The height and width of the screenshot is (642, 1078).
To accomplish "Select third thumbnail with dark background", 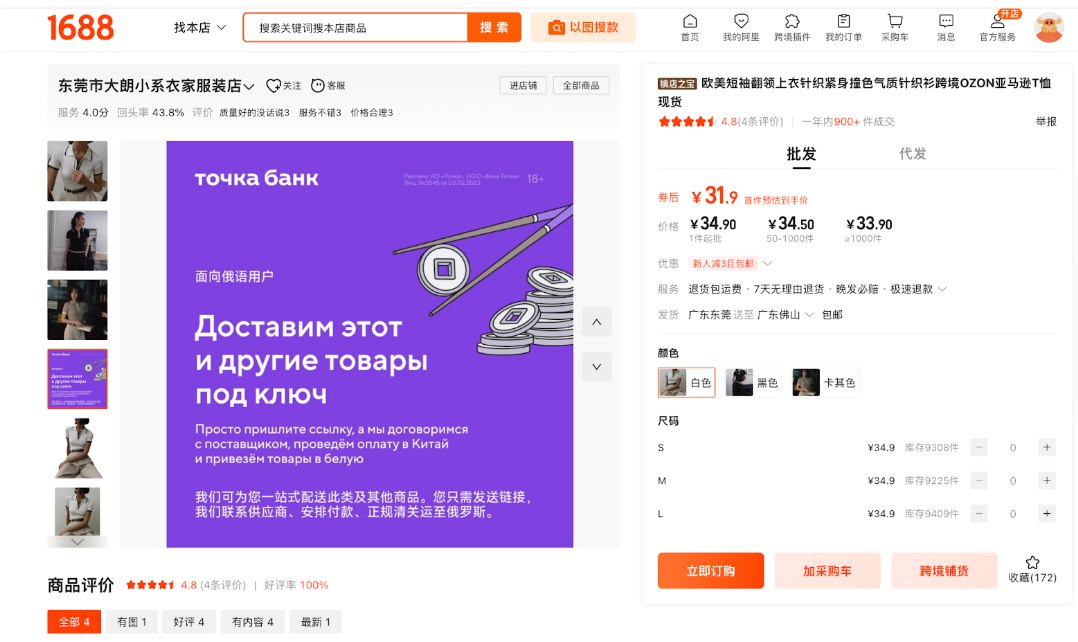I will pos(77,310).
